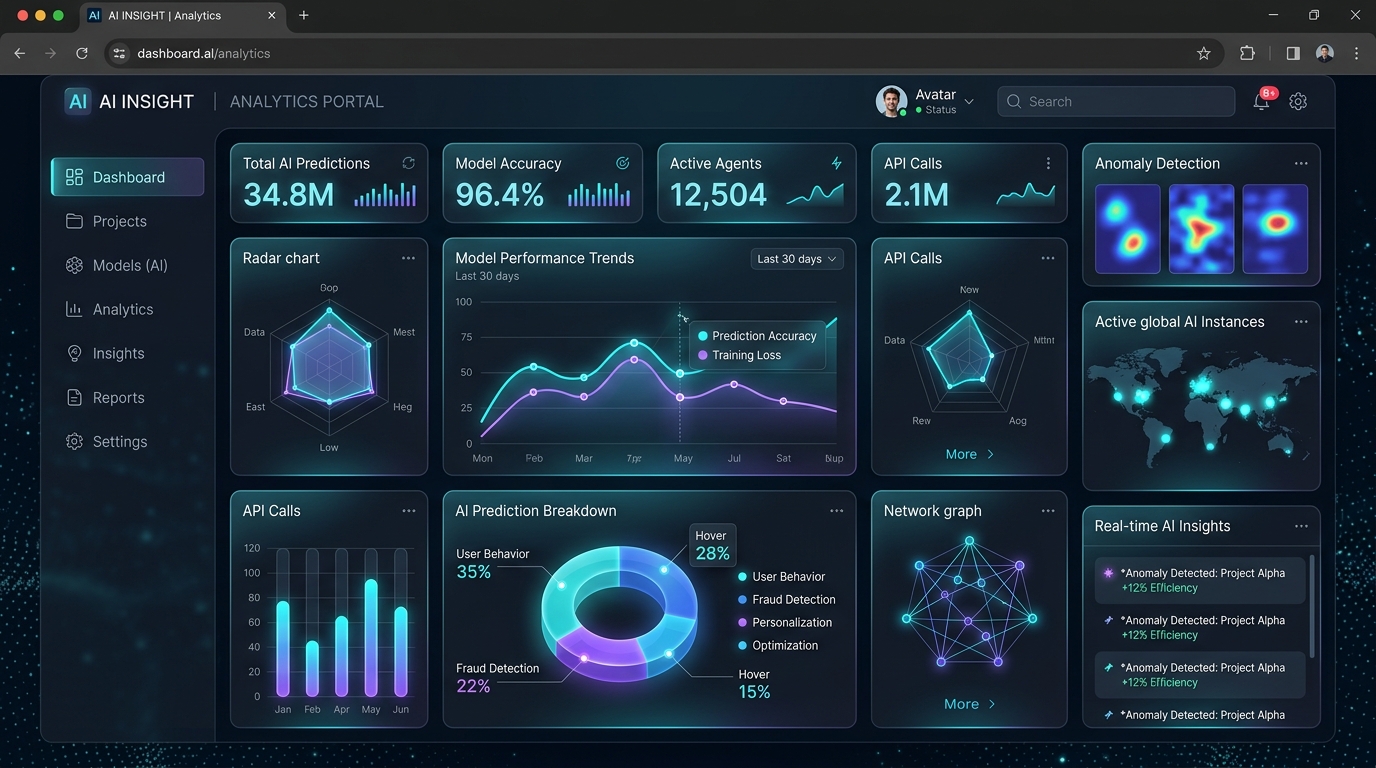Toggle the browser side panel icon
This screenshot has height=768, width=1376.
tap(1293, 53)
